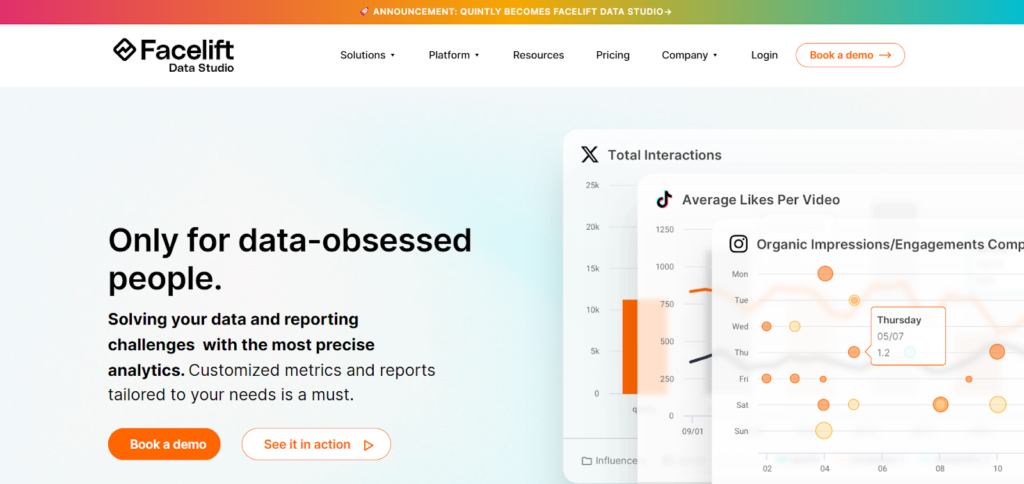Screen dimensions: 1024x484
Task: Click the 1250 axis label on Average Likes chart
Action: click(x=664, y=229)
